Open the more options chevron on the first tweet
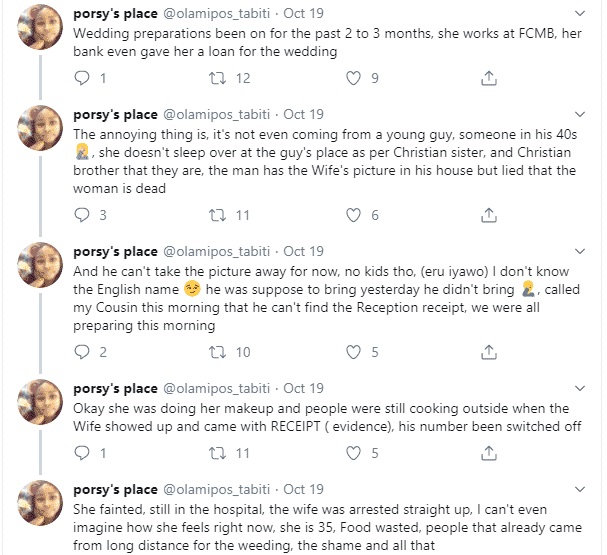 (582, 14)
